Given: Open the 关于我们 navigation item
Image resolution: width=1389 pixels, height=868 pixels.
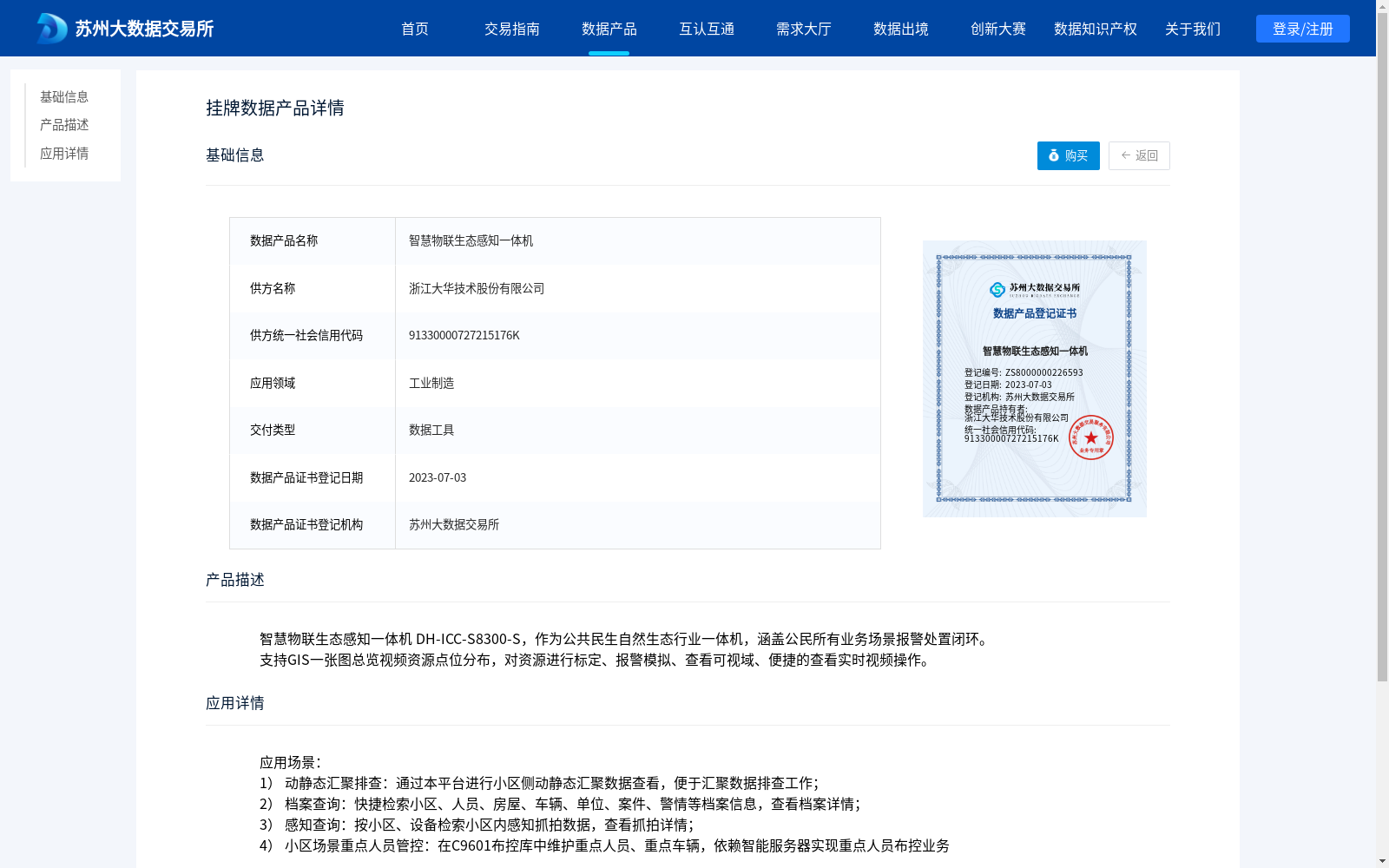Looking at the screenshot, I should pyautogui.click(x=1193, y=29).
